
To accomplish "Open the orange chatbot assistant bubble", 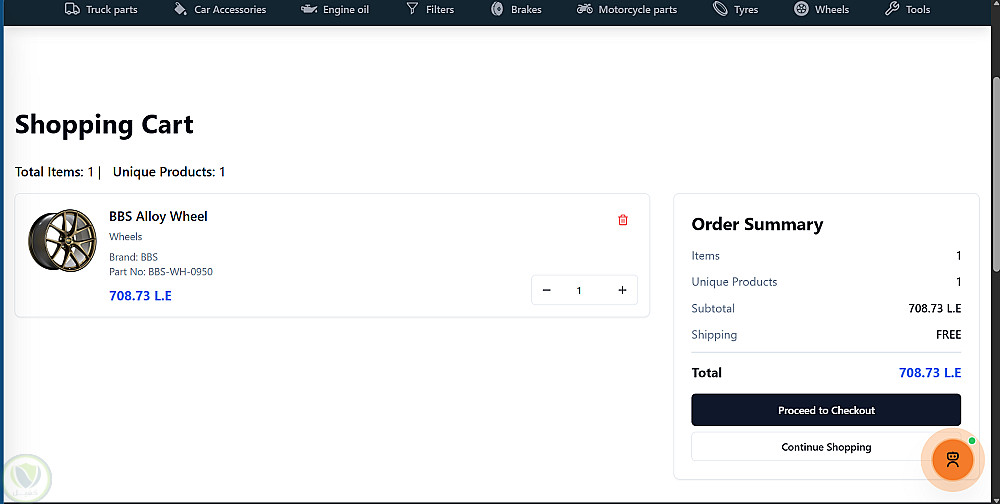I will (x=953, y=460).
